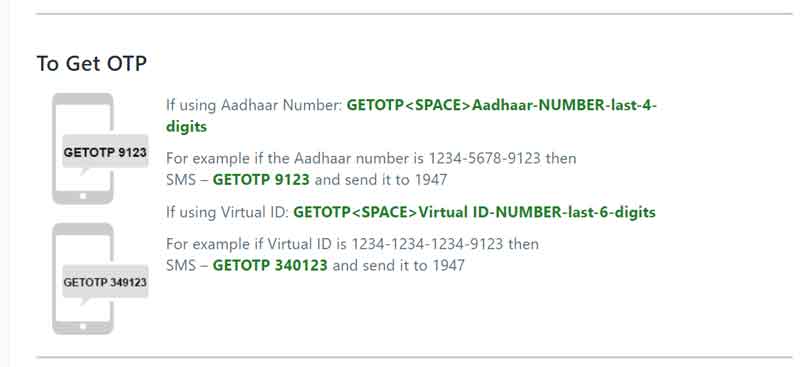The width and height of the screenshot is (800, 367).
Task: Click the sample Virtual ID 1234-1234-1234-9123
Action: [427, 244]
